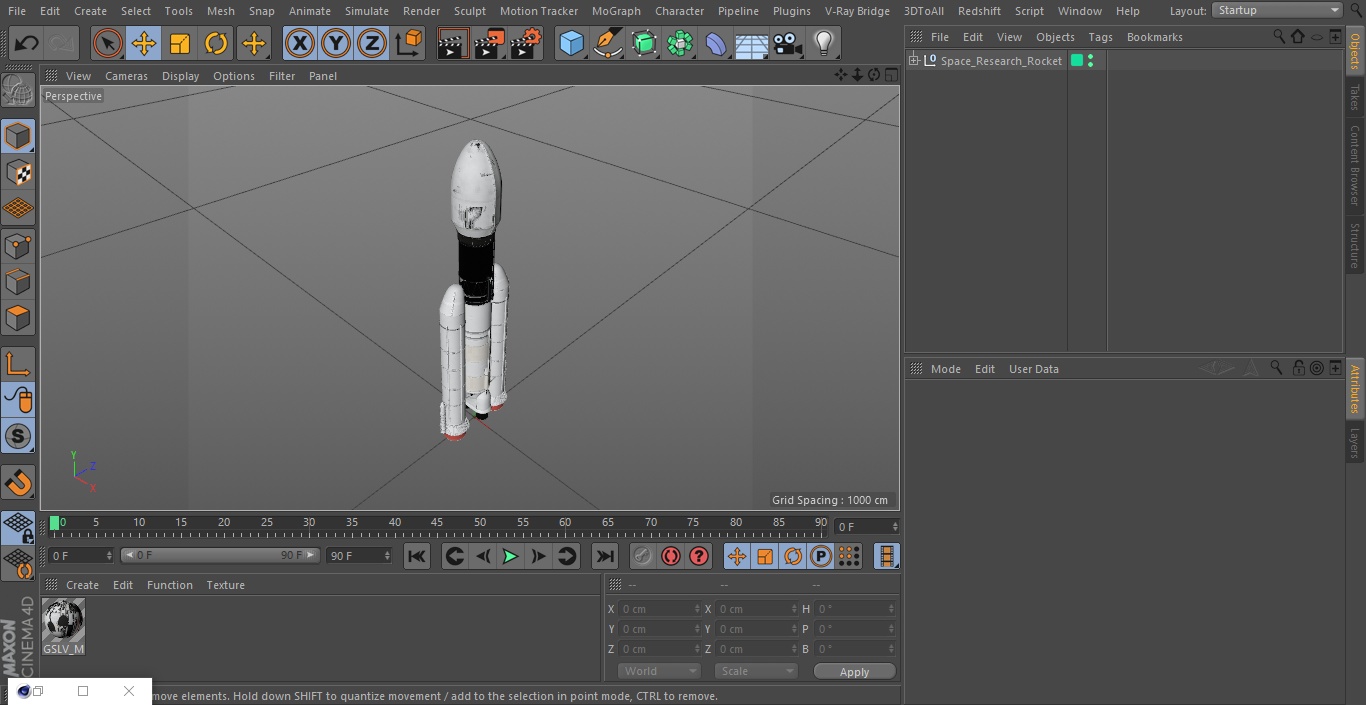This screenshot has height=705, width=1366.
Task: Toggle the Z axis lock
Action: (x=372, y=43)
